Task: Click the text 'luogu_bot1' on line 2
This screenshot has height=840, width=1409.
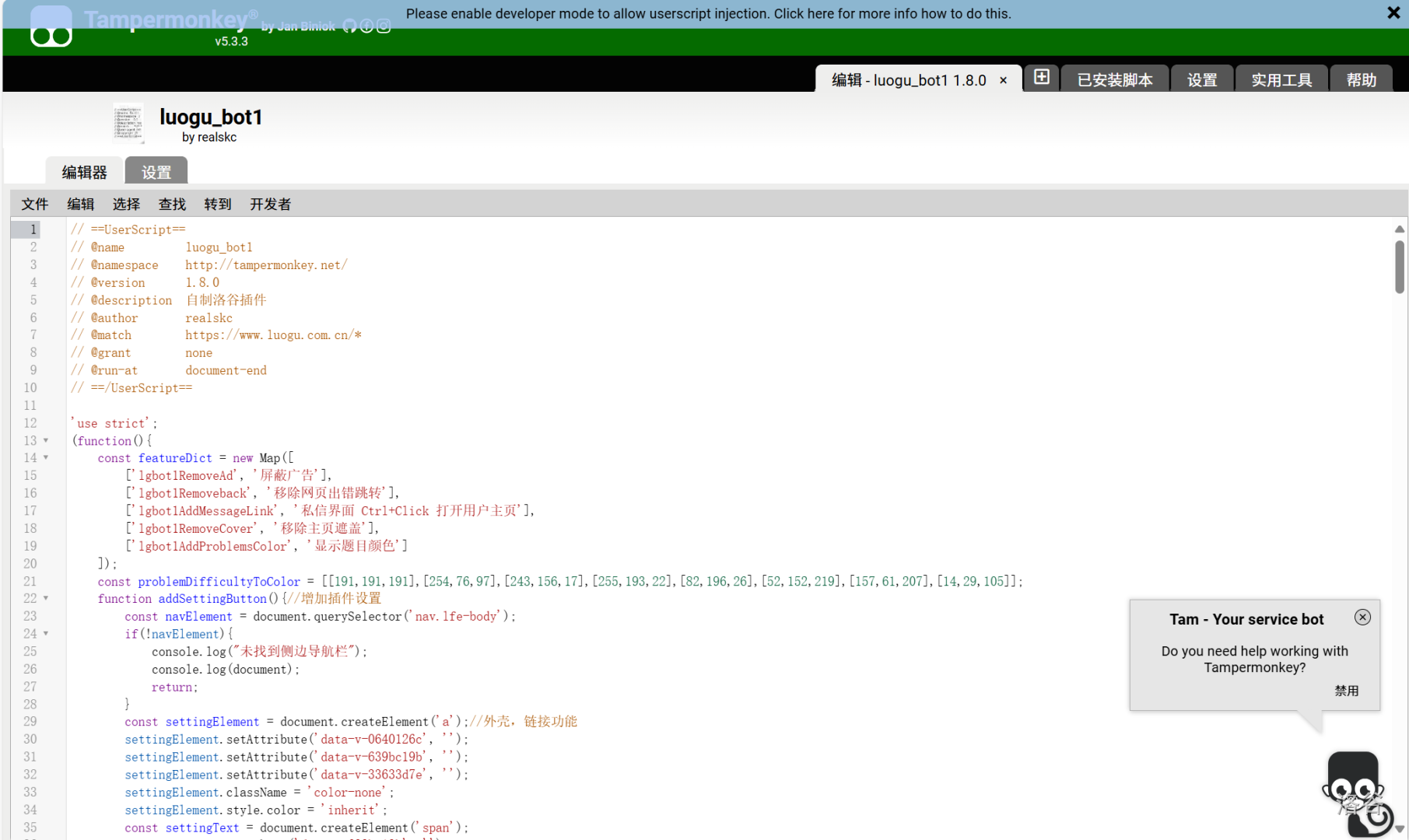Action: 219,247
